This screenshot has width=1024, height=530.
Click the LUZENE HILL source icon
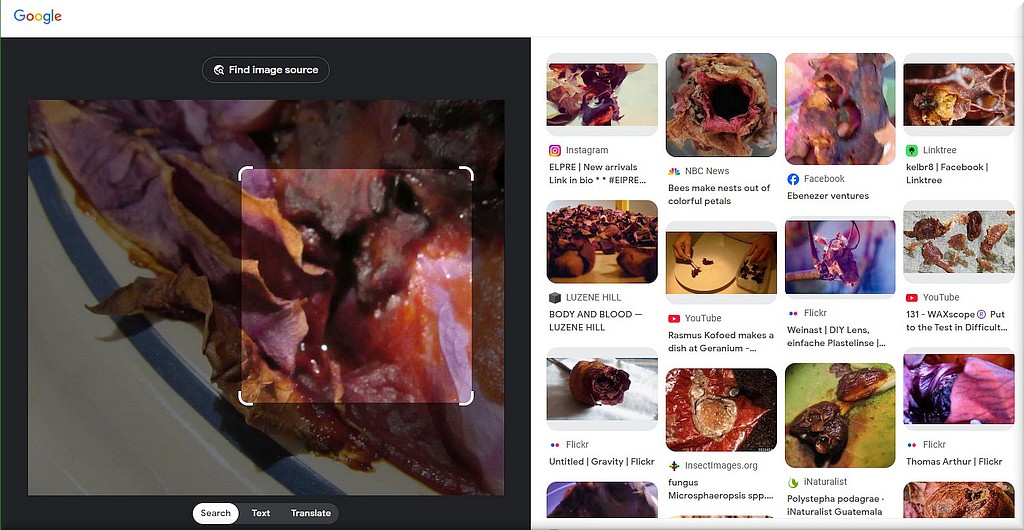[555, 298]
